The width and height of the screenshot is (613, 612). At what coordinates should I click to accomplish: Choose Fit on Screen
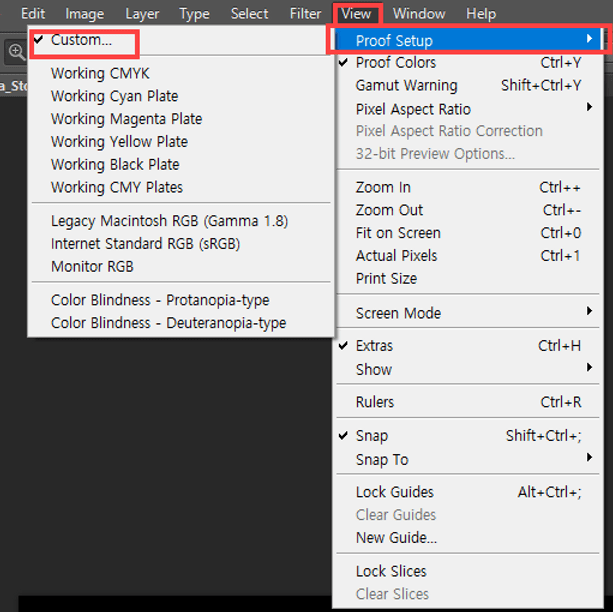pos(398,233)
